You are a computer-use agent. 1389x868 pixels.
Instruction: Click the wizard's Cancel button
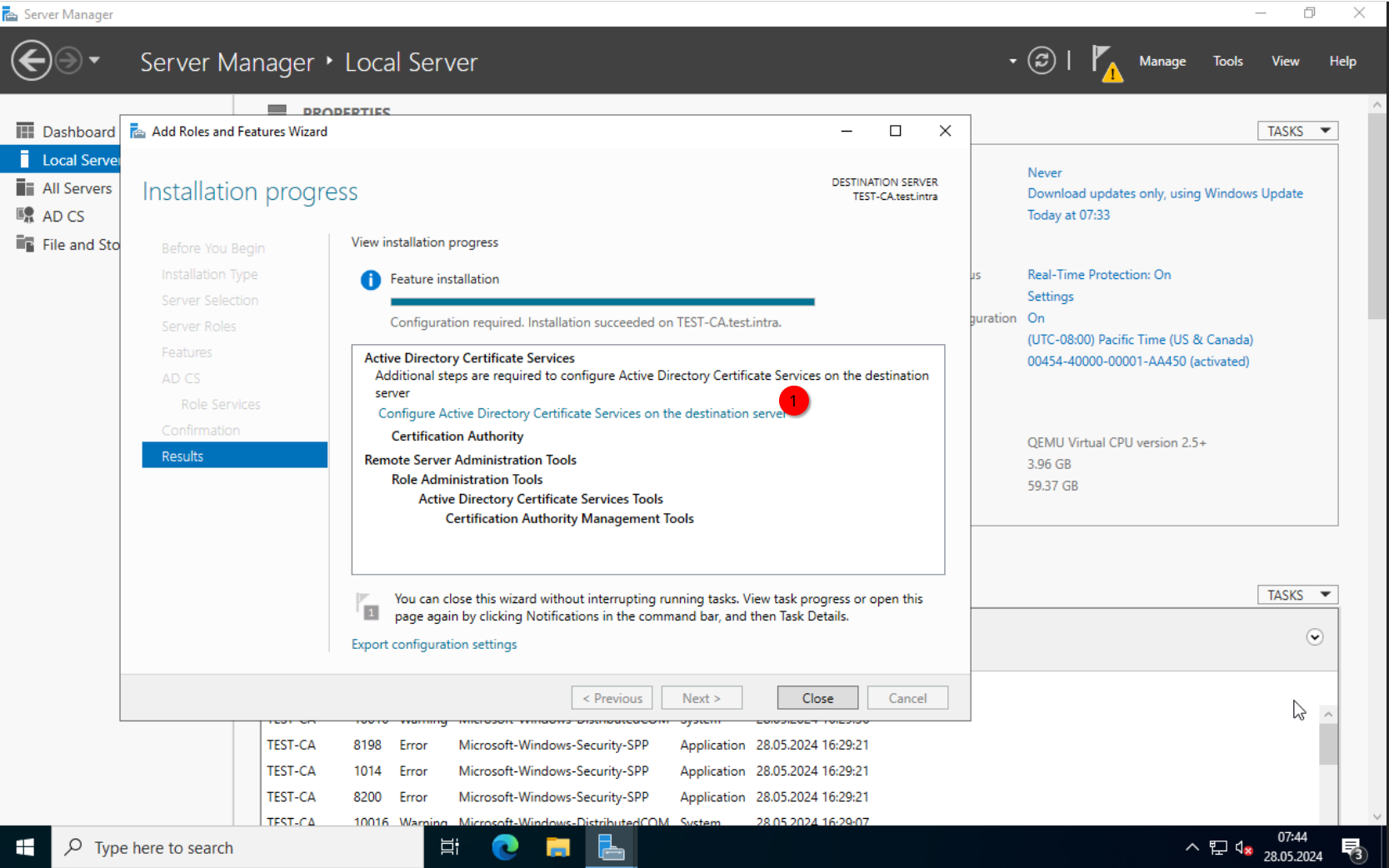pyautogui.click(x=907, y=698)
